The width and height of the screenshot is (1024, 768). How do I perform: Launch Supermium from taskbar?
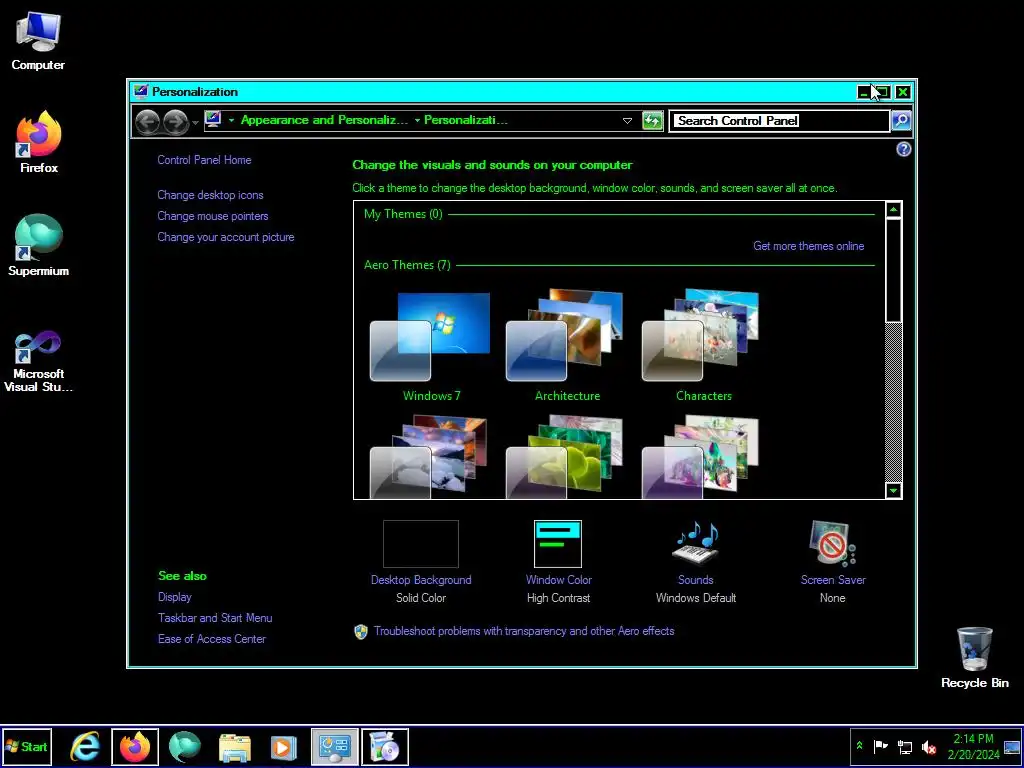(185, 747)
